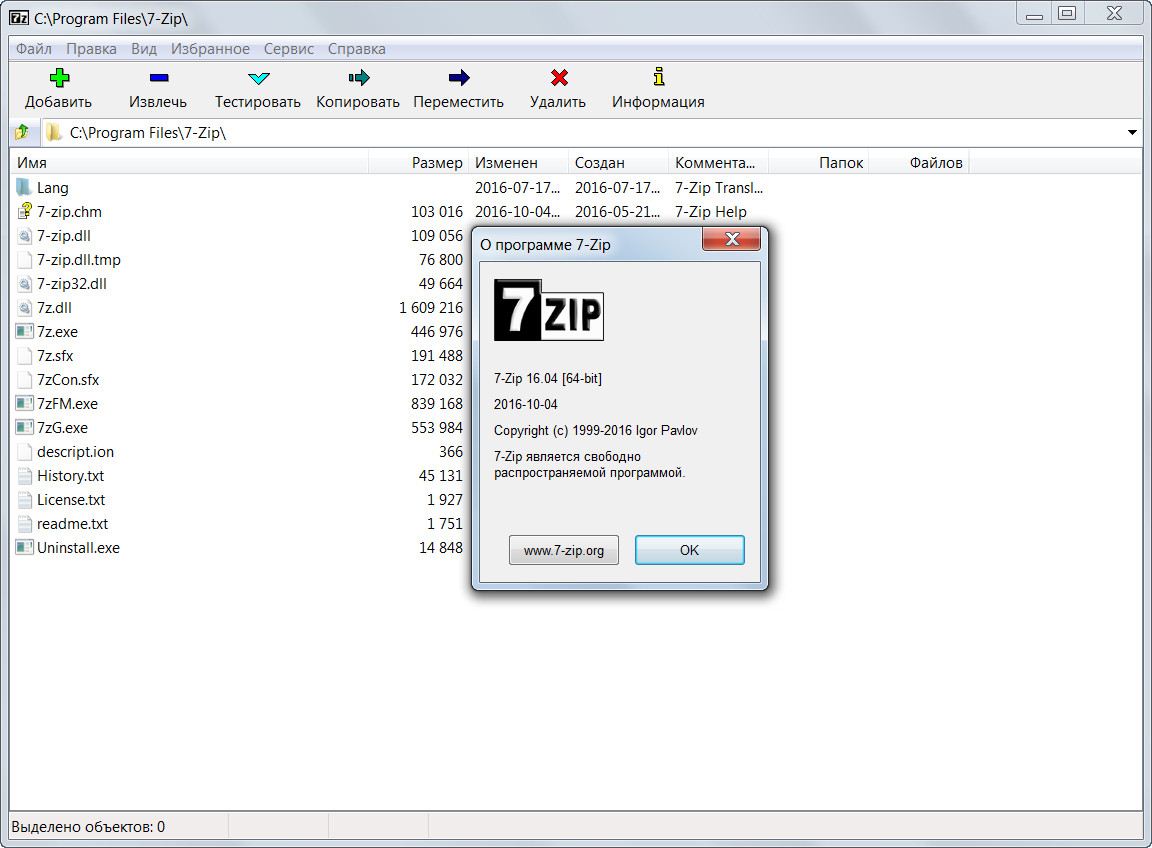Open the Справка menu
The width and height of the screenshot is (1152, 848).
click(x=356, y=48)
